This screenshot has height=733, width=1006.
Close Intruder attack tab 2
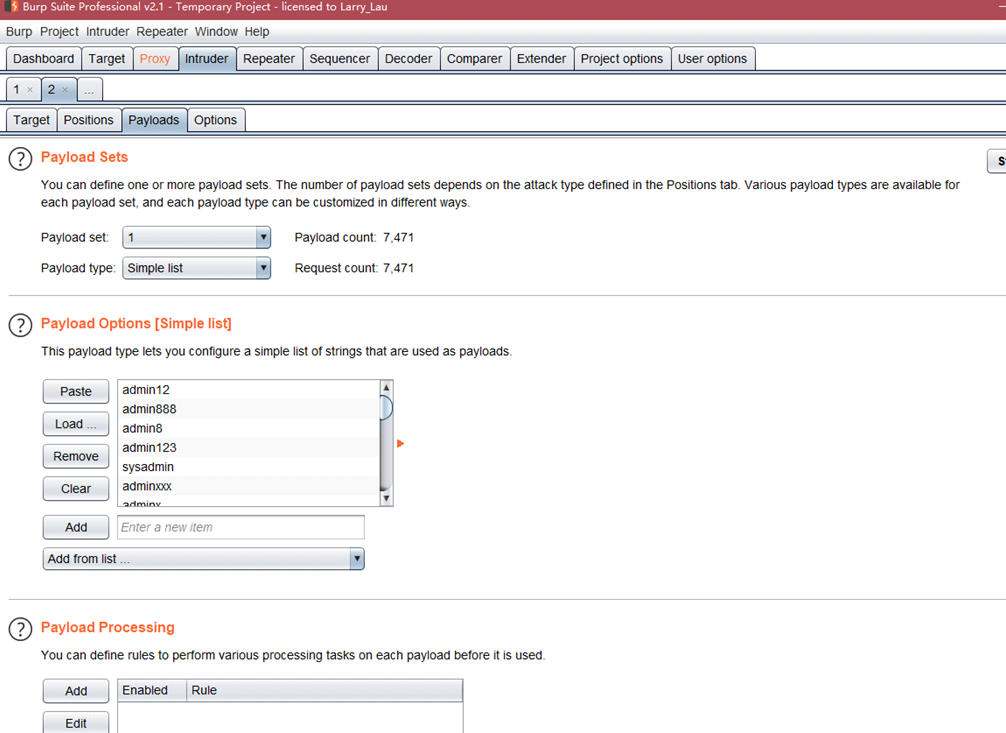(x=65, y=90)
